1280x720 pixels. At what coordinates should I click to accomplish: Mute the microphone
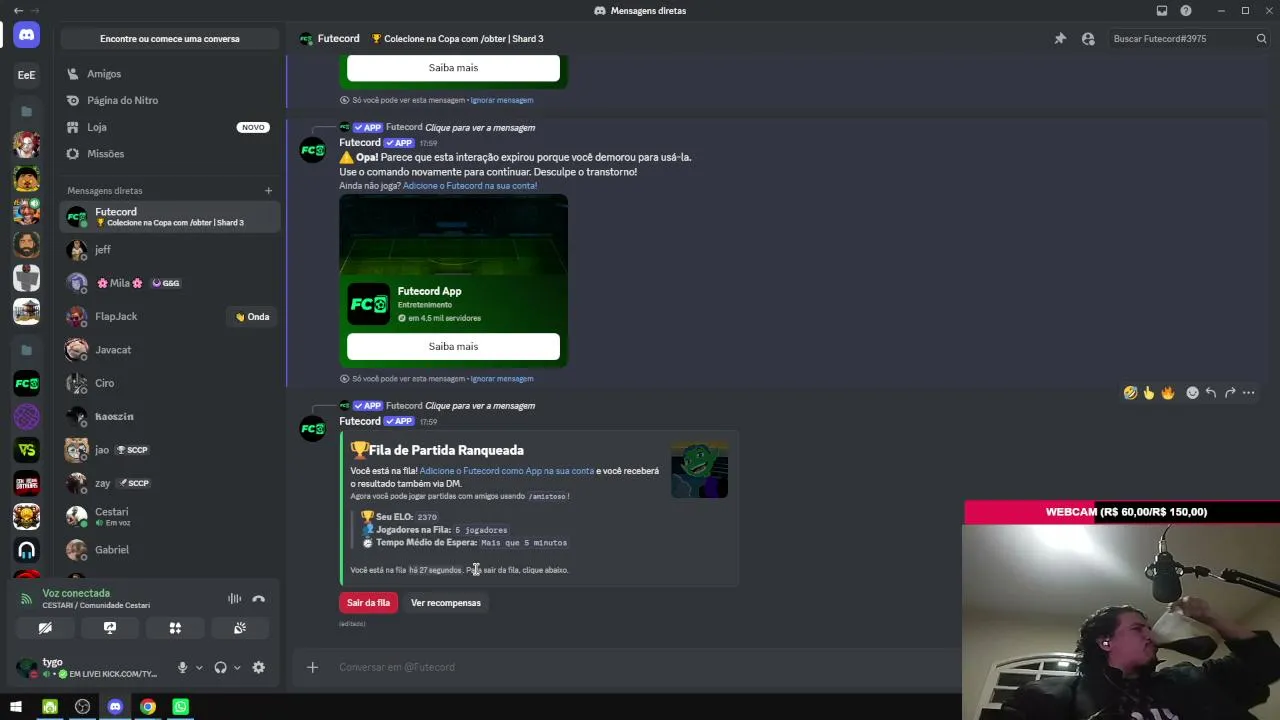pyautogui.click(x=182, y=668)
